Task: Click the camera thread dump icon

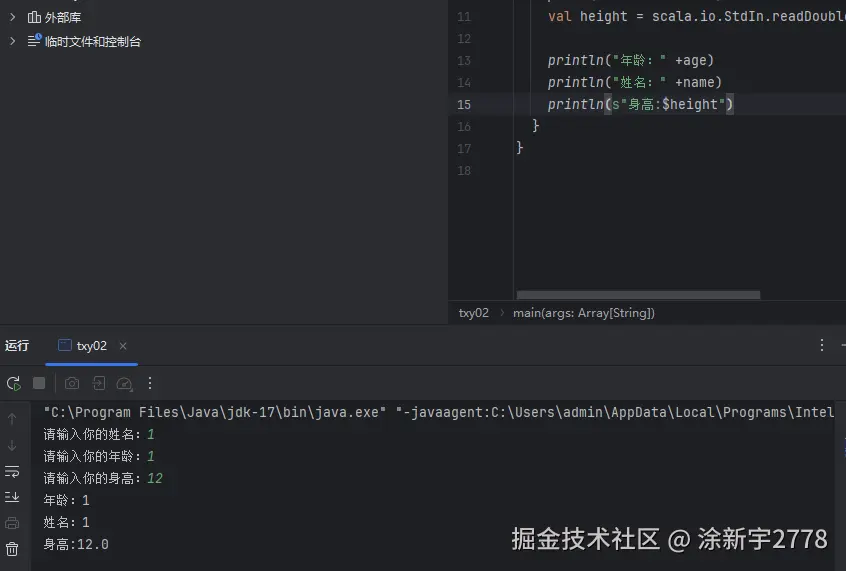Action: pyautogui.click(x=72, y=383)
